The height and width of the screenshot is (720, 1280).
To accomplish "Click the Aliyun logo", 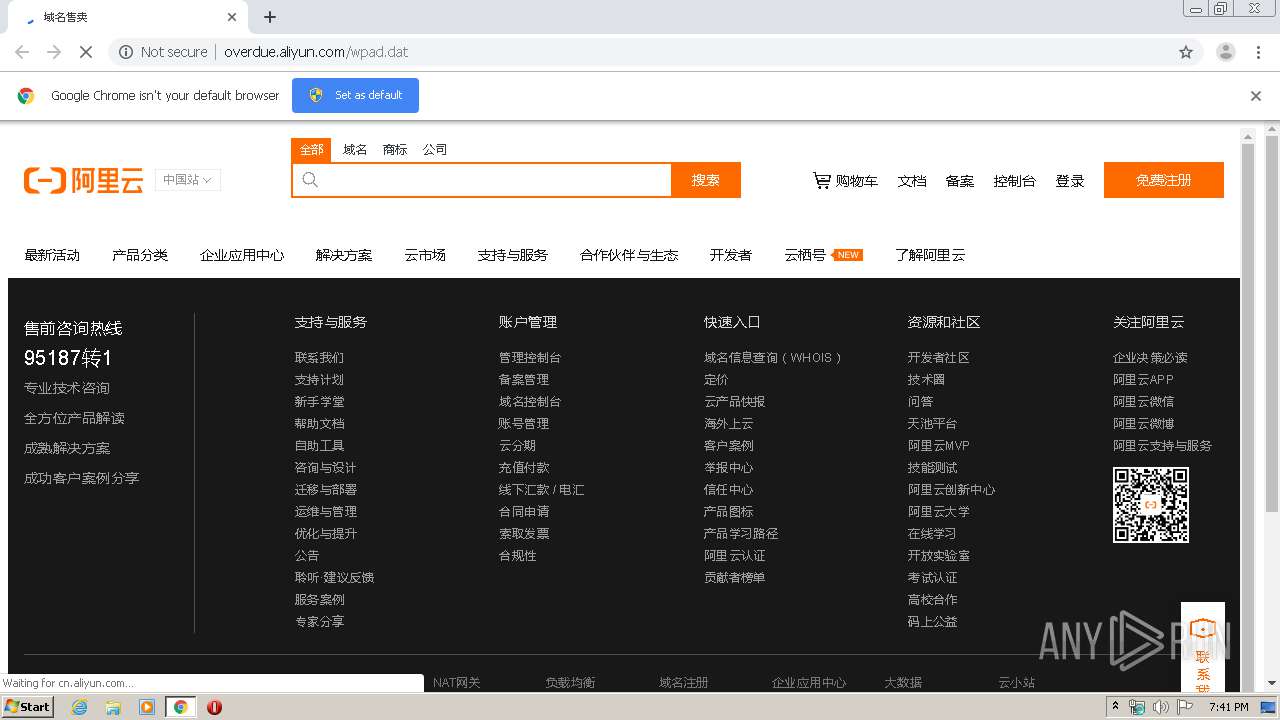I will (84, 181).
